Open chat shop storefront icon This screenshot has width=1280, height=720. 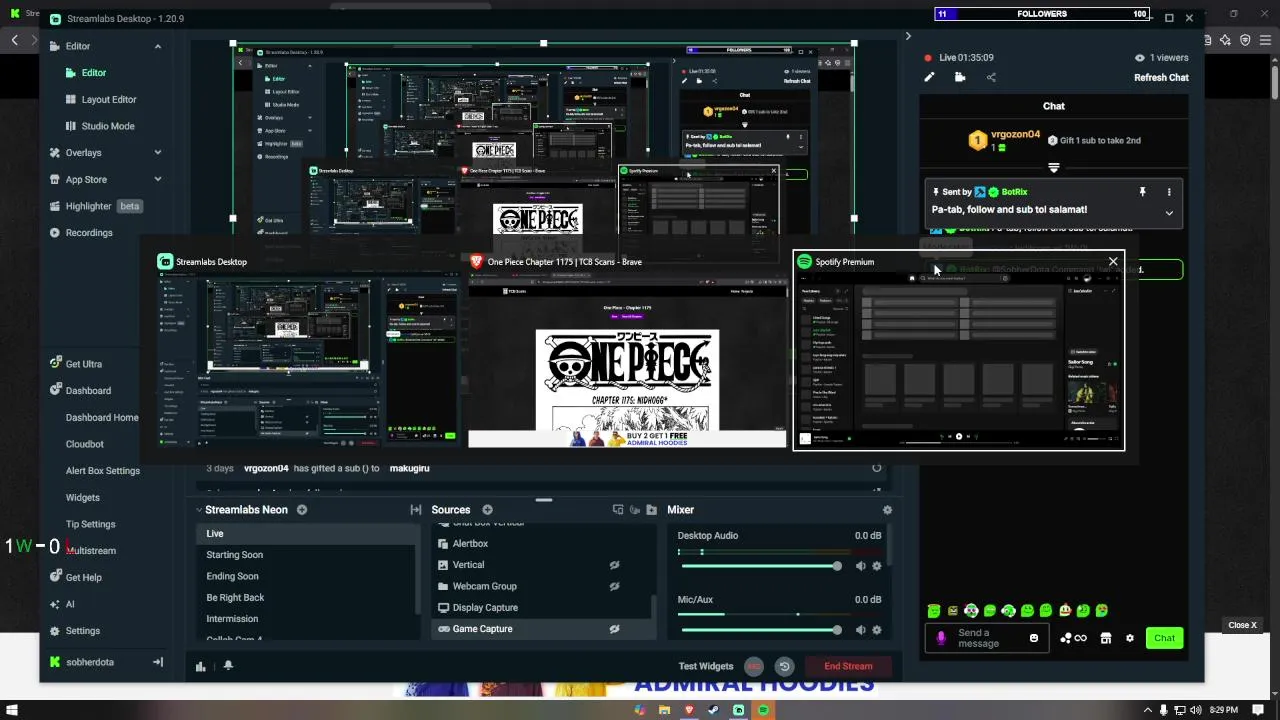point(1106,638)
